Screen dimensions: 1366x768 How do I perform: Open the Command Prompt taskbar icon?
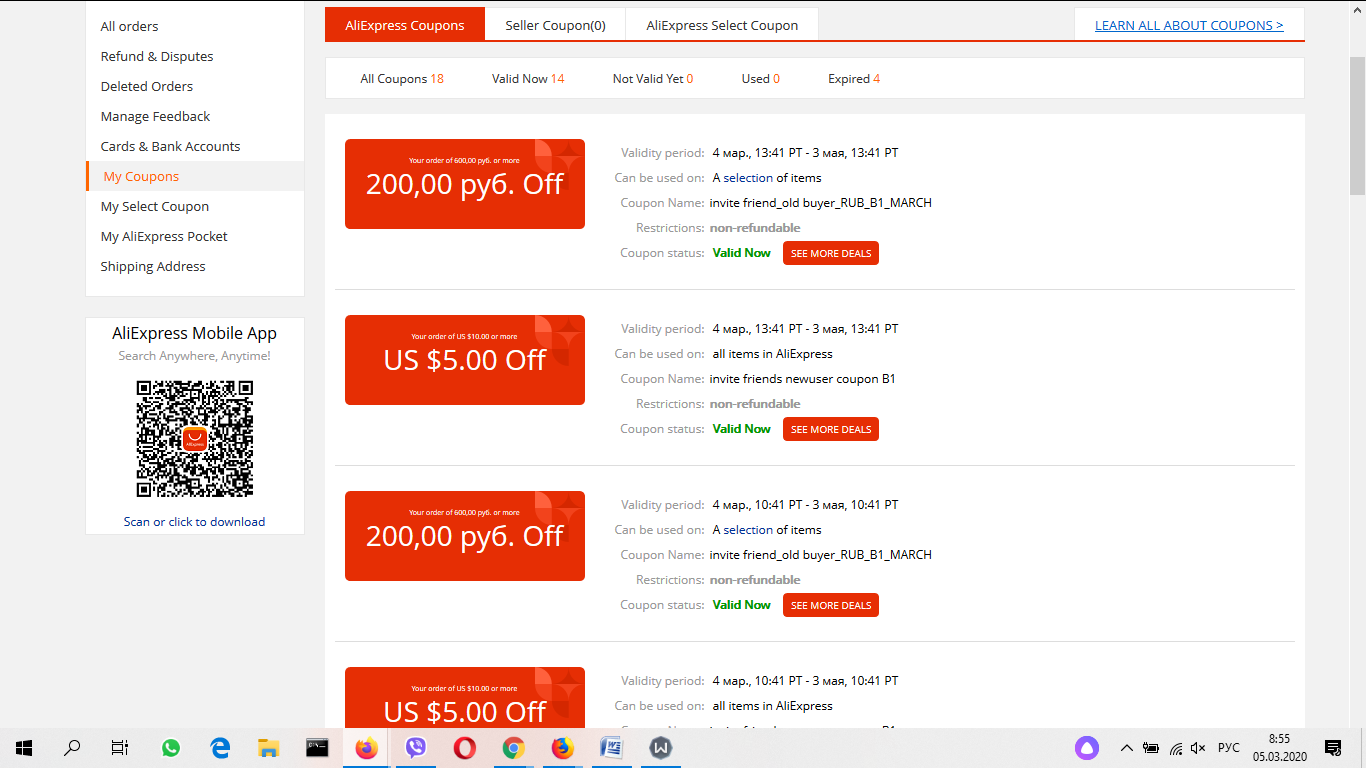[x=317, y=747]
